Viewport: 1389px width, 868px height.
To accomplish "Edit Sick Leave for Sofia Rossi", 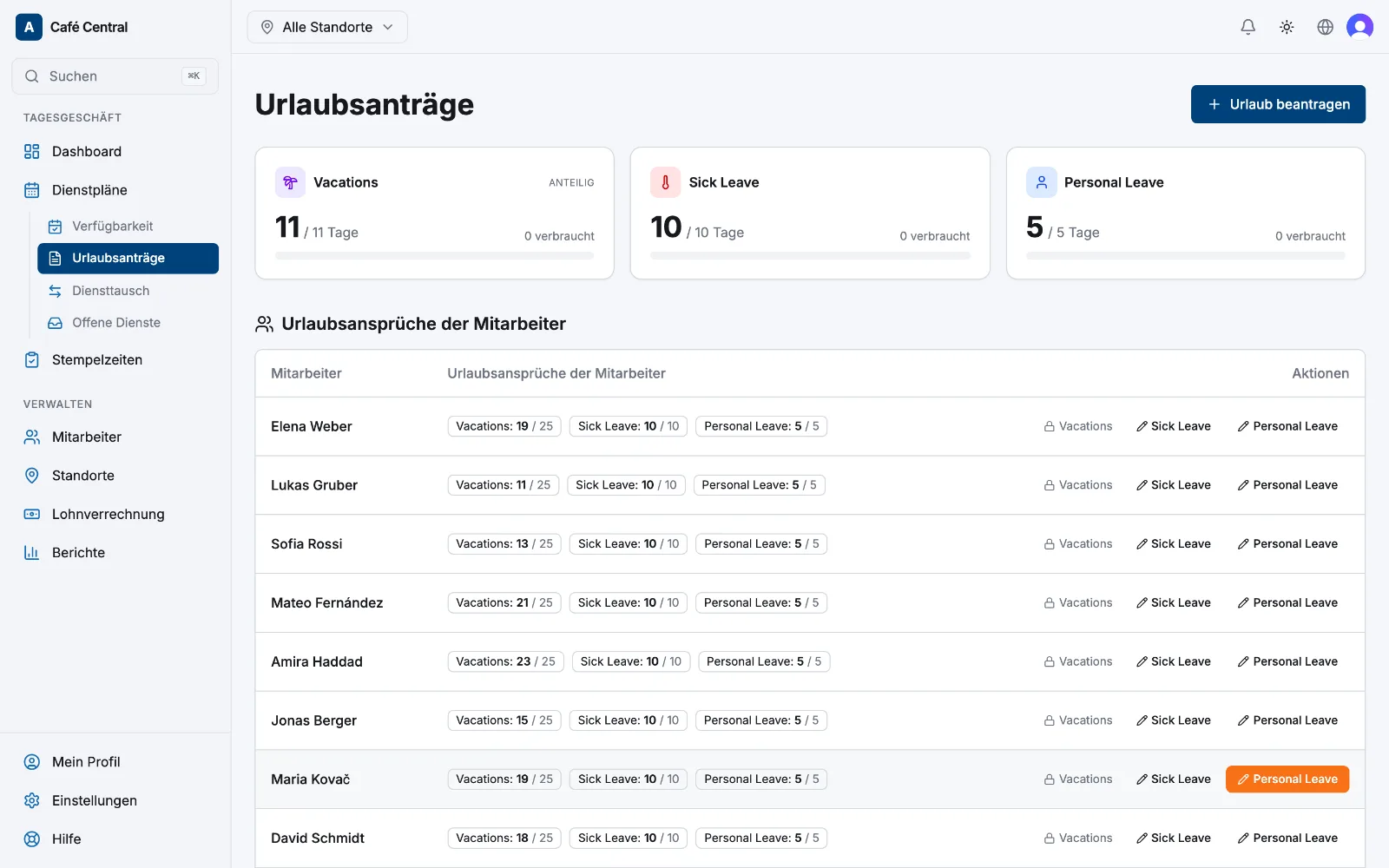I will (x=1173, y=544).
